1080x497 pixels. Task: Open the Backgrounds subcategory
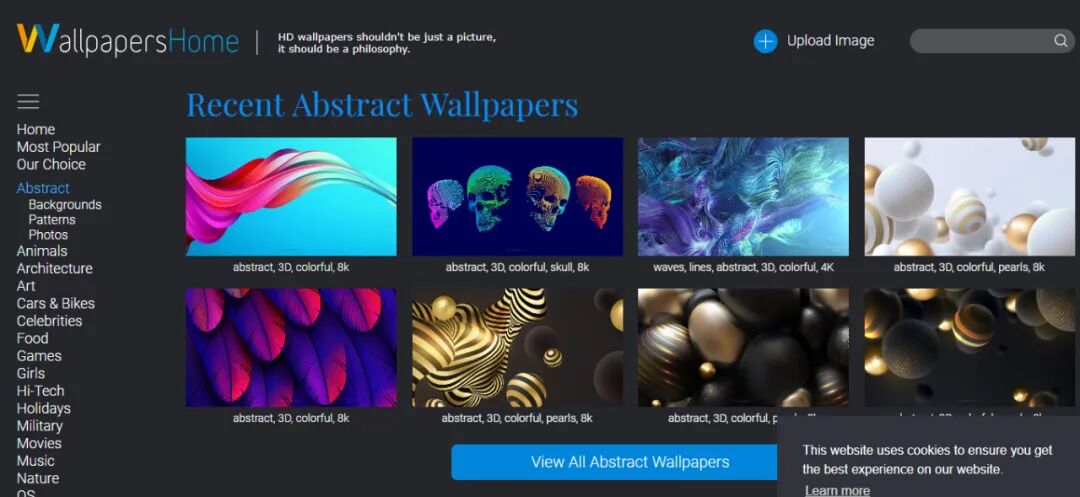pyautogui.click(x=65, y=204)
